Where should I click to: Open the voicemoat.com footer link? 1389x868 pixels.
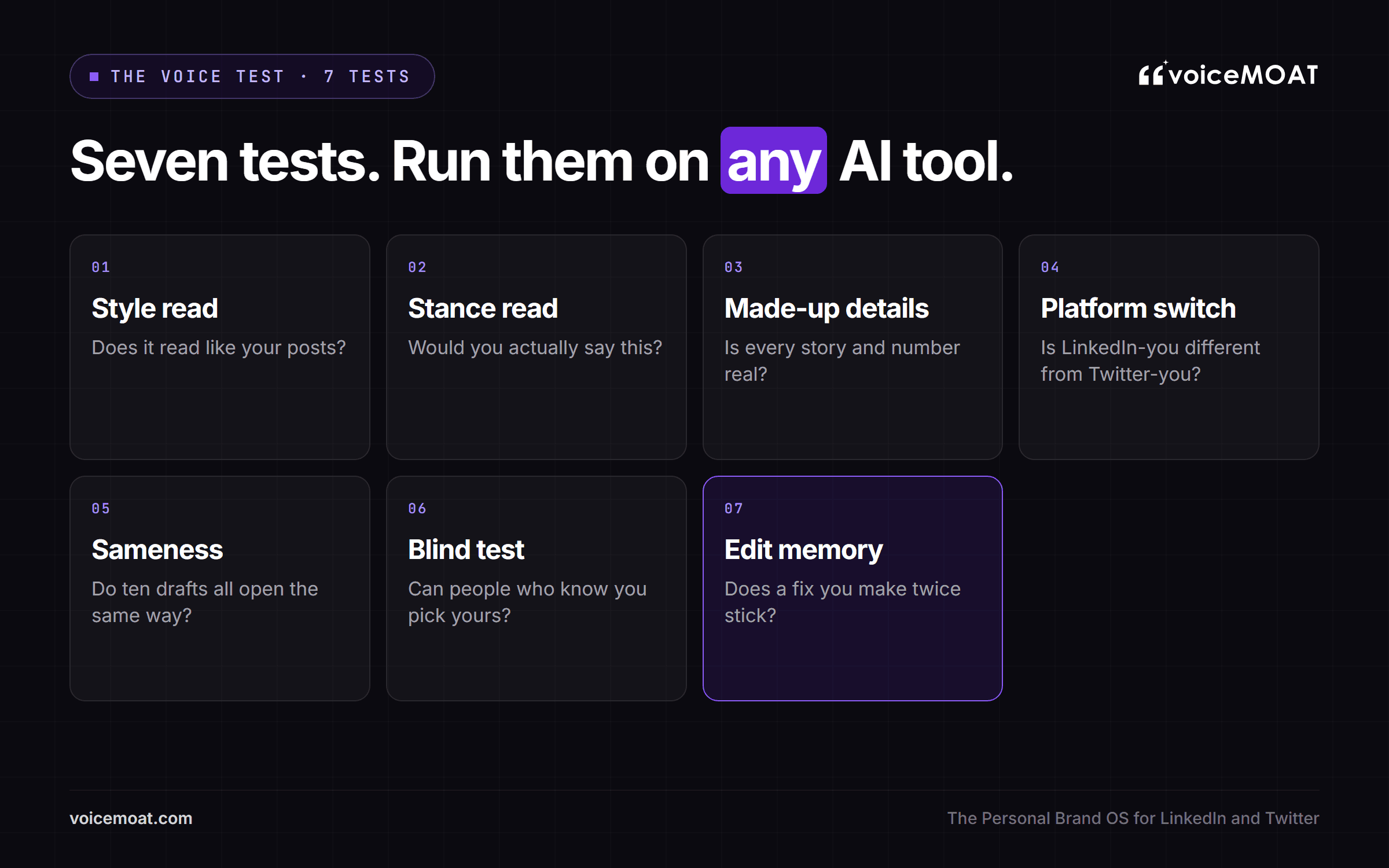pos(131,818)
